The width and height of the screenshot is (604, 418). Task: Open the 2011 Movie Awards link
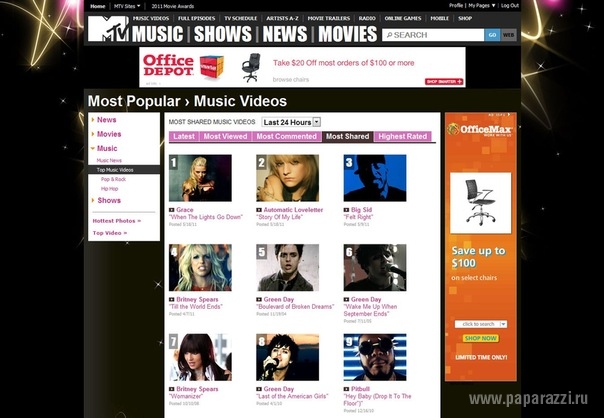(173, 6)
